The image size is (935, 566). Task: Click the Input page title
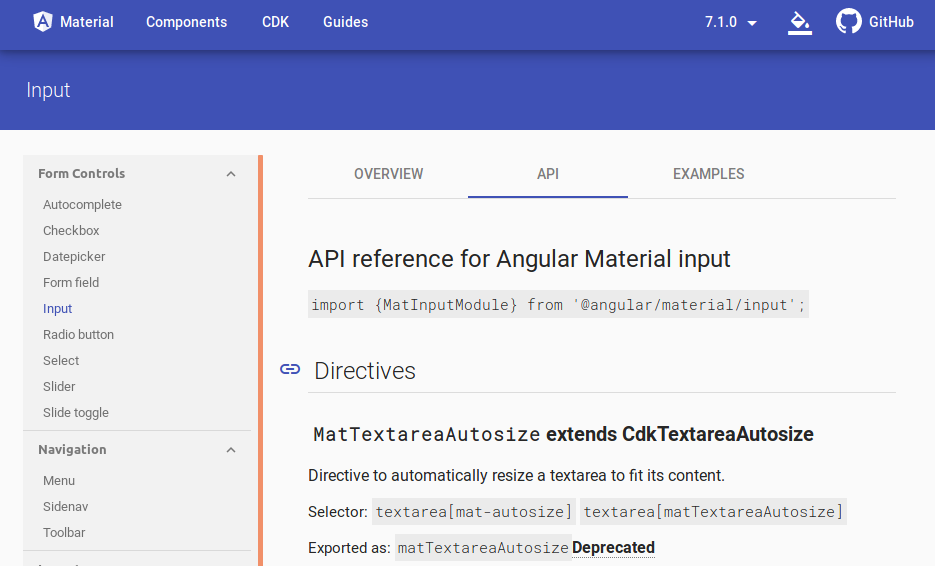tap(48, 91)
